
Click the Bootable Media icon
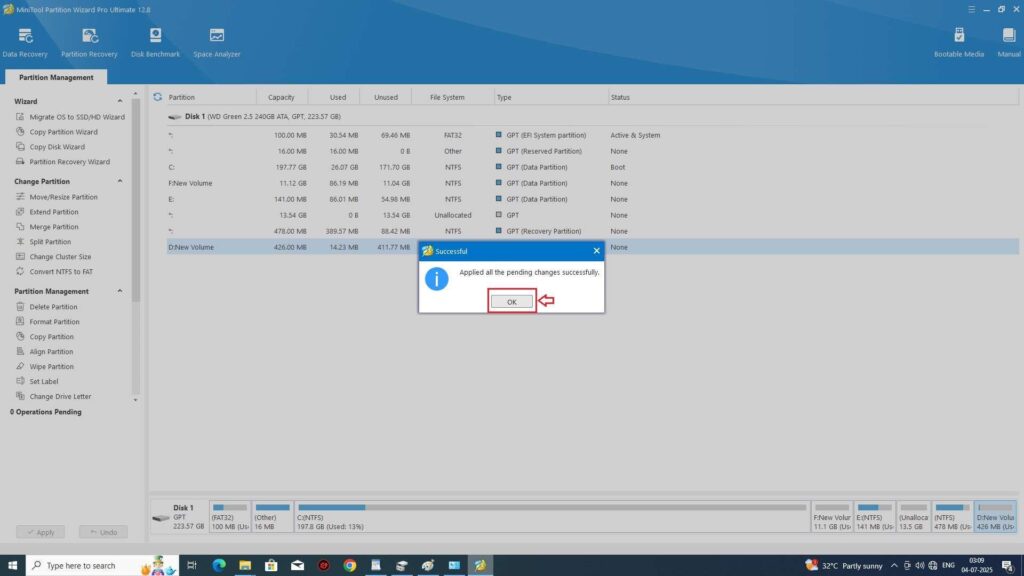tap(959, 41)
